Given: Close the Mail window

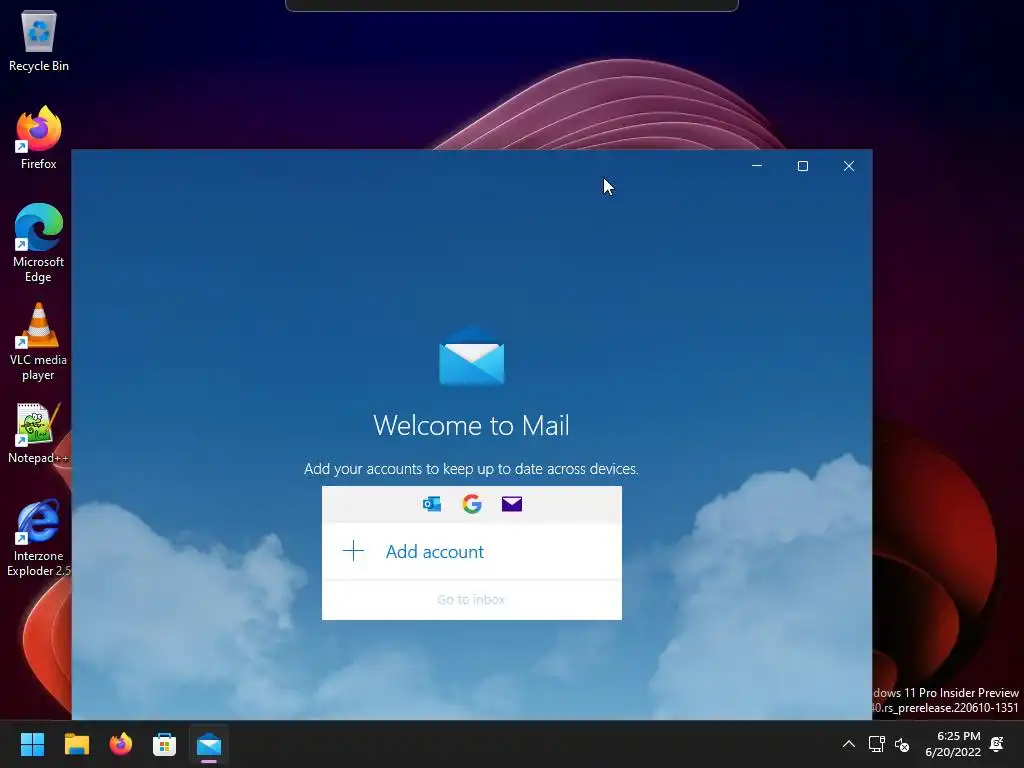Looking at the screenshot, I should tap(848, 166).
